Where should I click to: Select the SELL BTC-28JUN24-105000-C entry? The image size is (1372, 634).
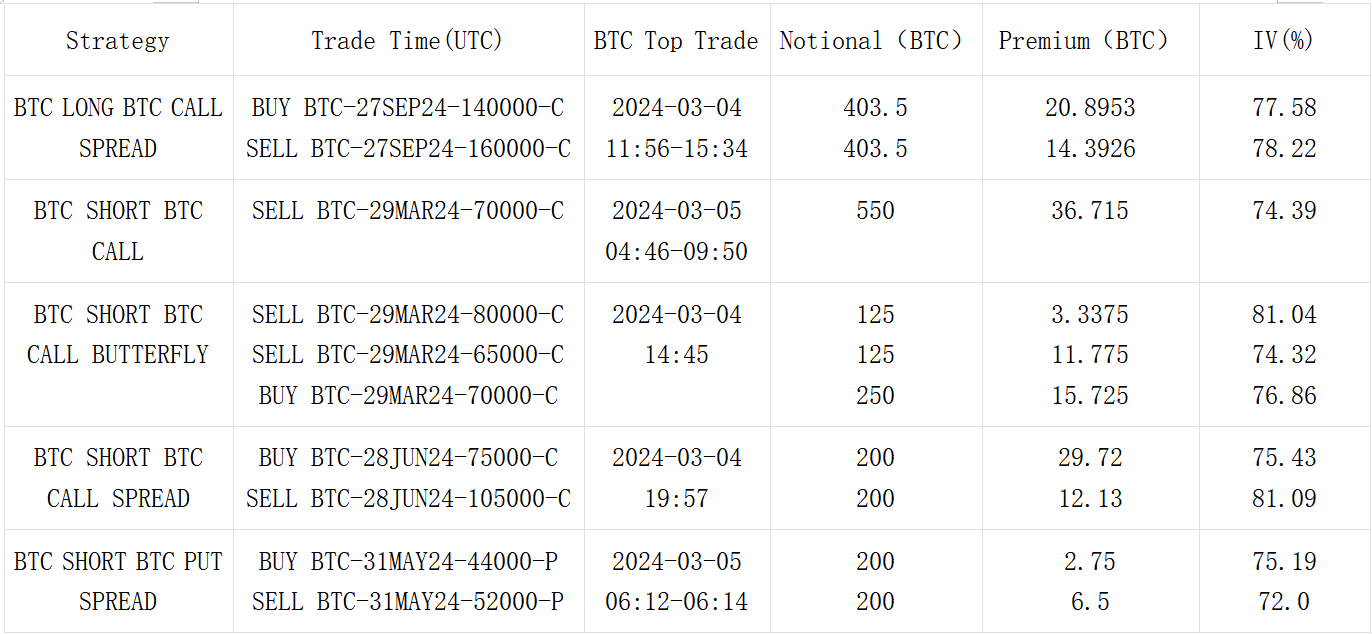tap(408, 499)
